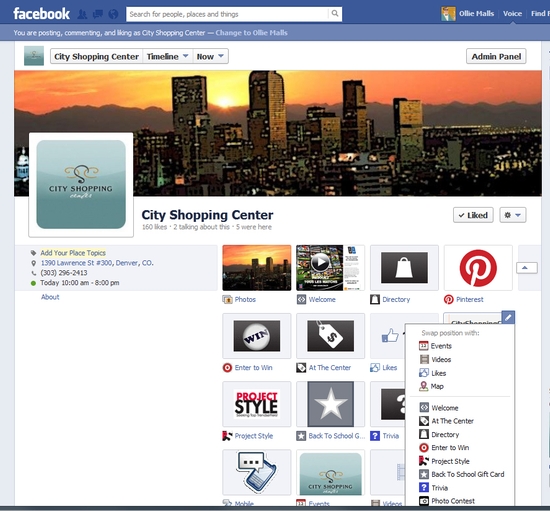The width and height of the screenshot is (550, 511).
Task: Click the Project Style label link
Action: (x=254, y=436)
